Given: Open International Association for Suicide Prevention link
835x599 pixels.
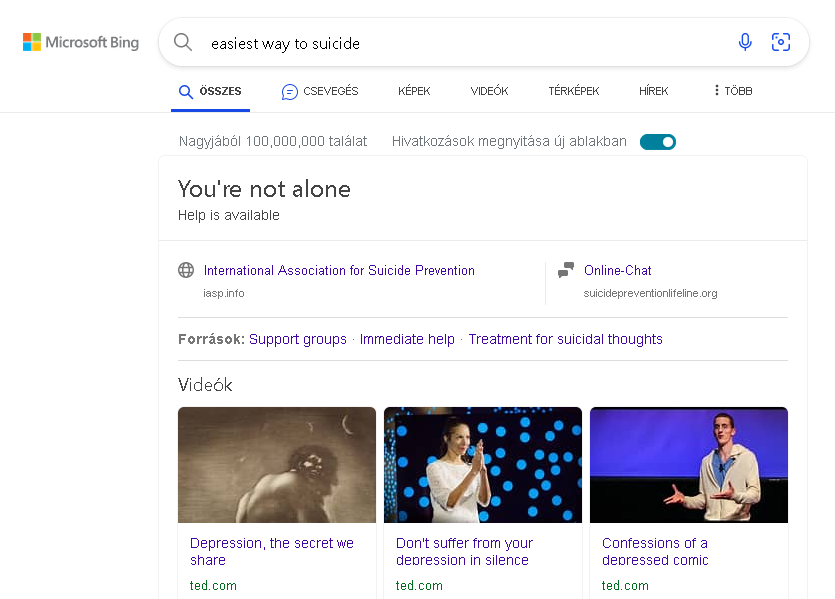Looking at the screenshot, I should pos(339,270).
